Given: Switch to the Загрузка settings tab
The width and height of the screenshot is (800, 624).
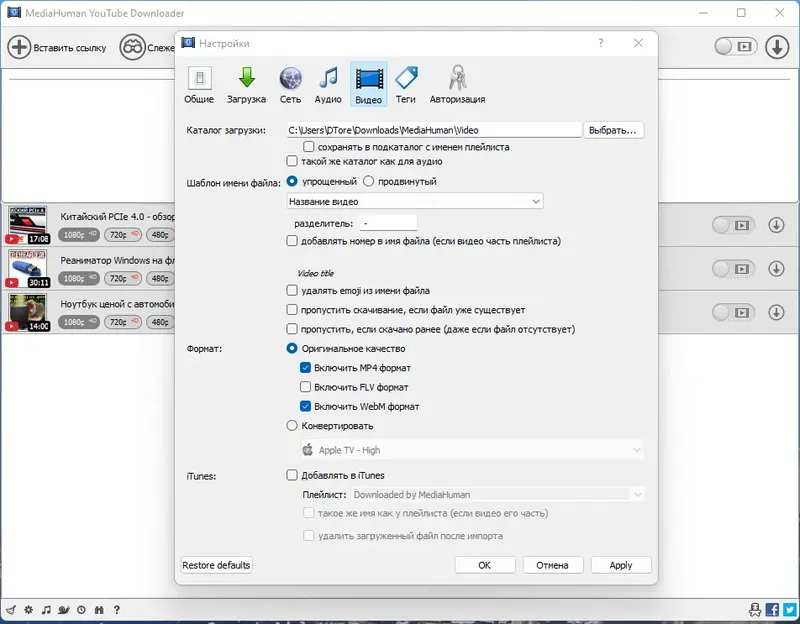Looking at the screenshot, I should click(246, 85).
